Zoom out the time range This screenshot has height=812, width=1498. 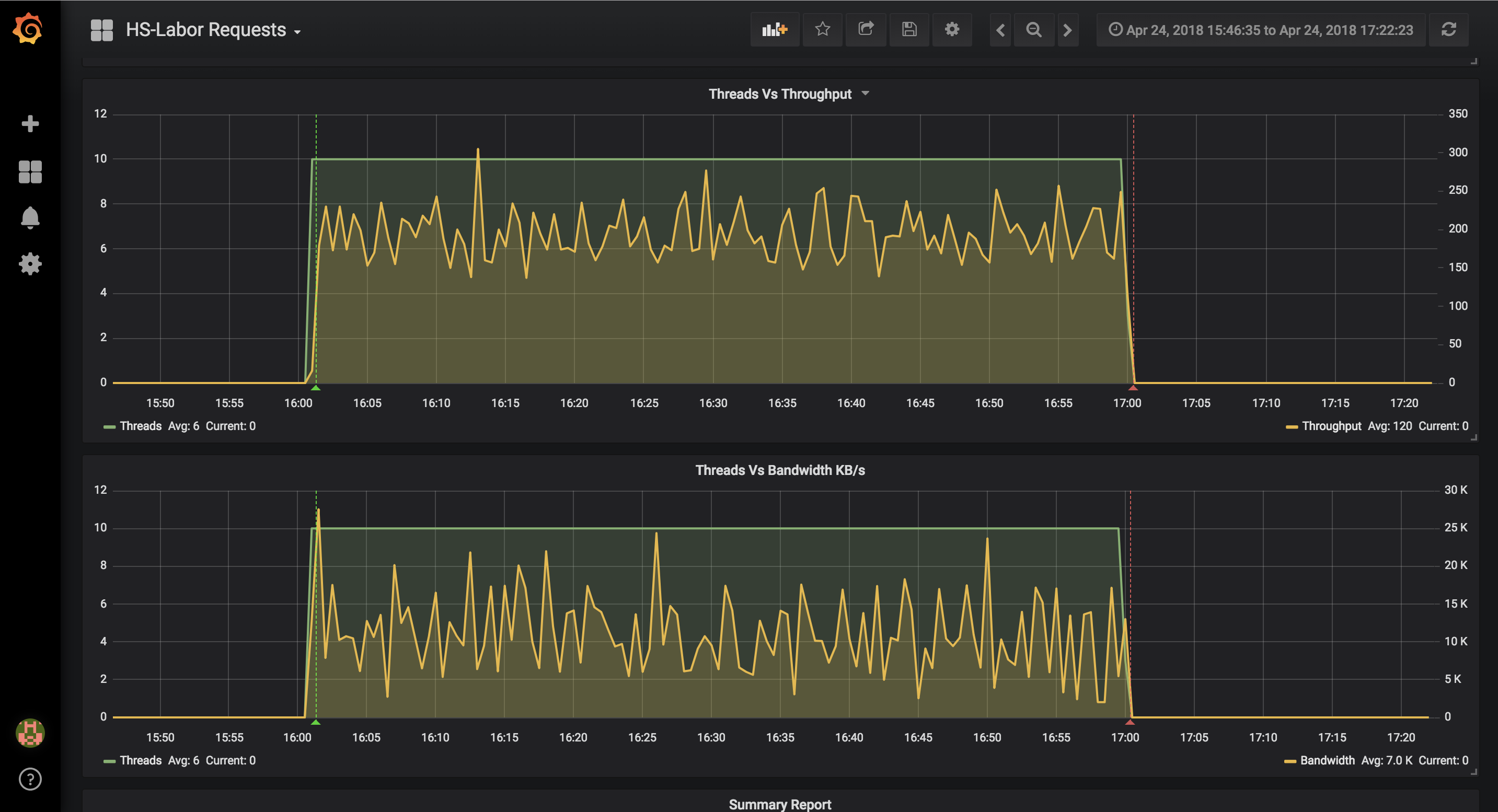click(1034, 30)
